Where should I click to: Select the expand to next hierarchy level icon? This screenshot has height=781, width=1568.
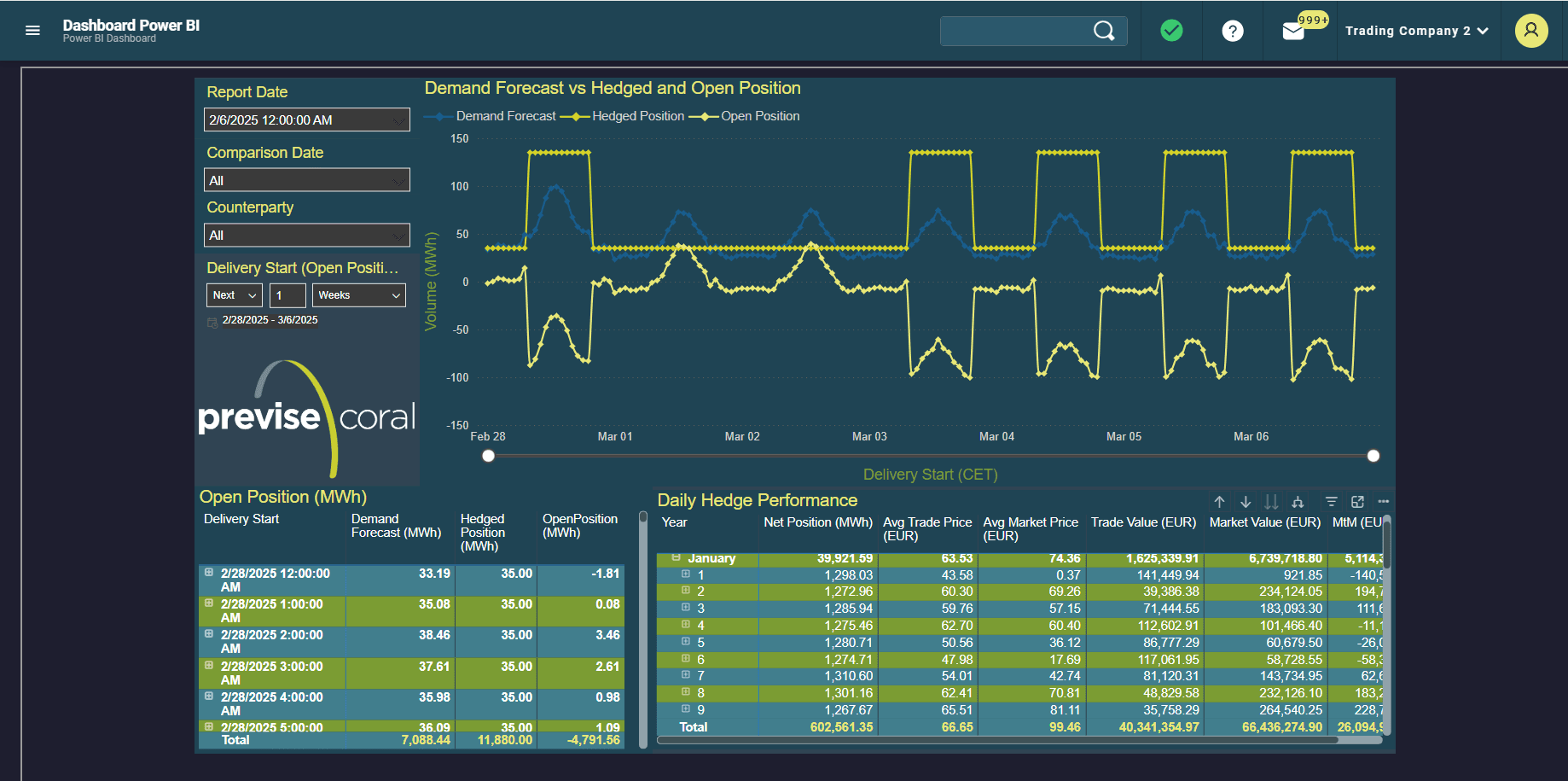click(1297, 502)
